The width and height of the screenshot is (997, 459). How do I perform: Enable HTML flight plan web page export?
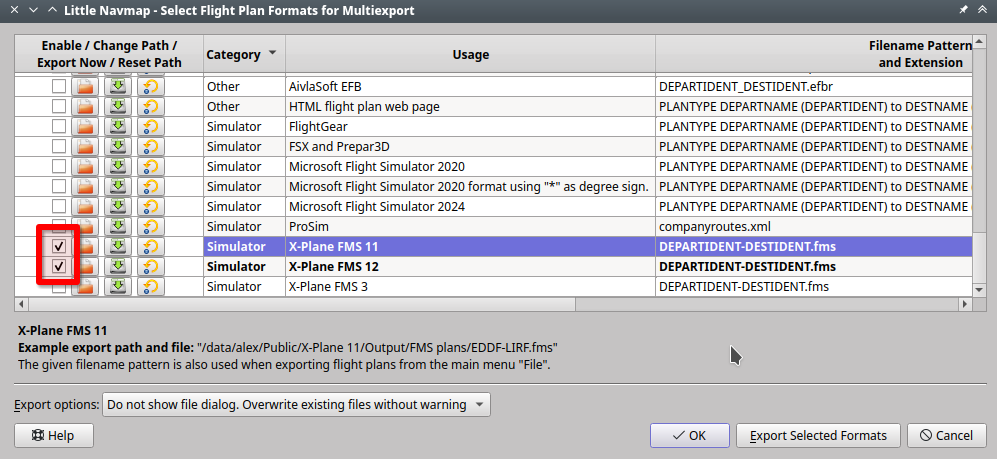point(58,106)
